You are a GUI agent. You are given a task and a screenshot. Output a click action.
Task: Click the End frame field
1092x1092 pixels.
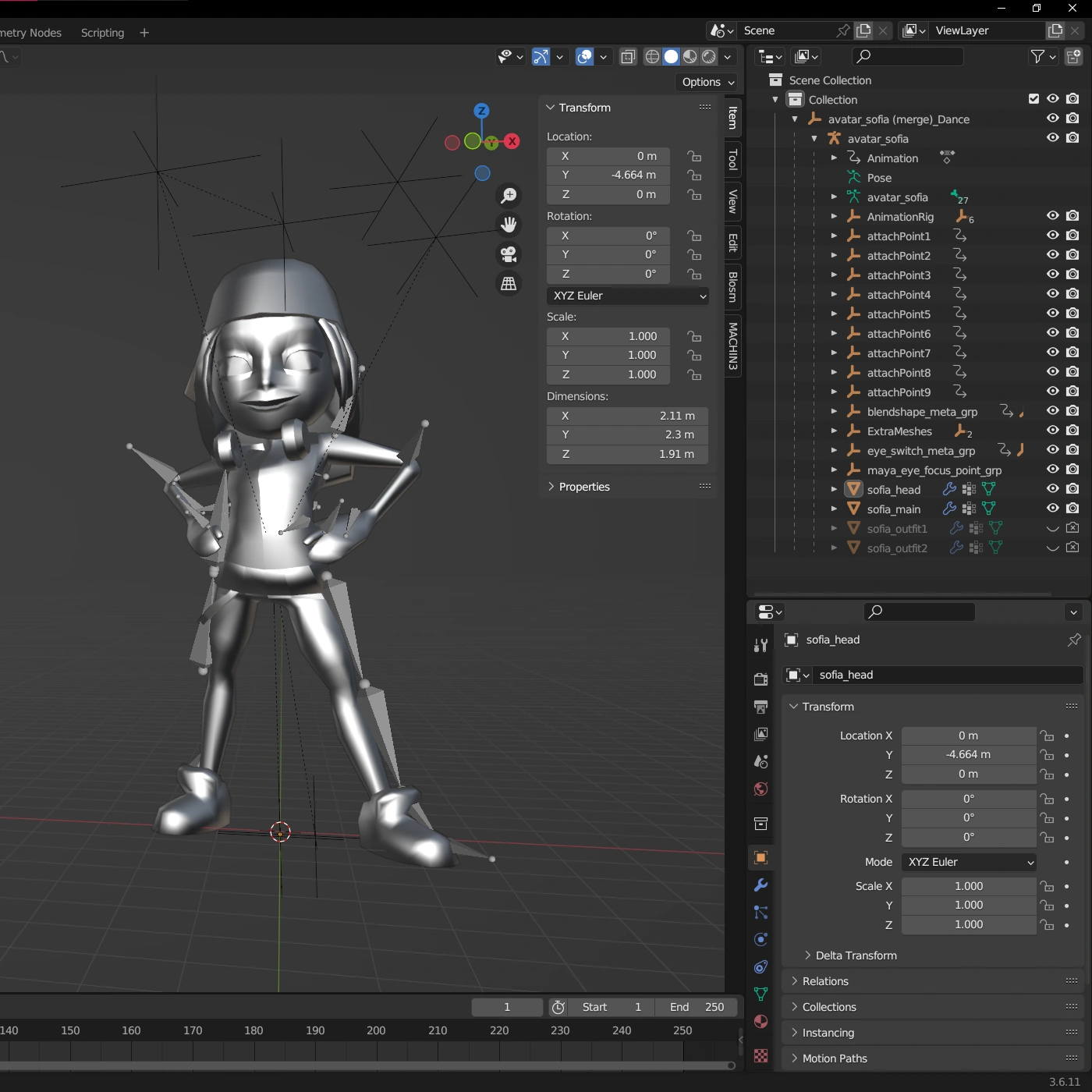point(697,1007)
